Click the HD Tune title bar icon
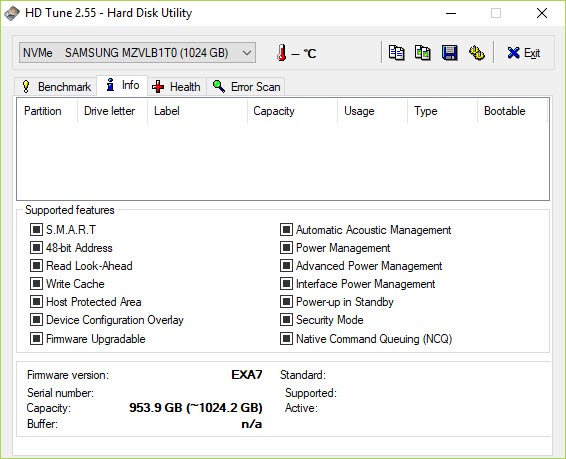 [12, 13]
